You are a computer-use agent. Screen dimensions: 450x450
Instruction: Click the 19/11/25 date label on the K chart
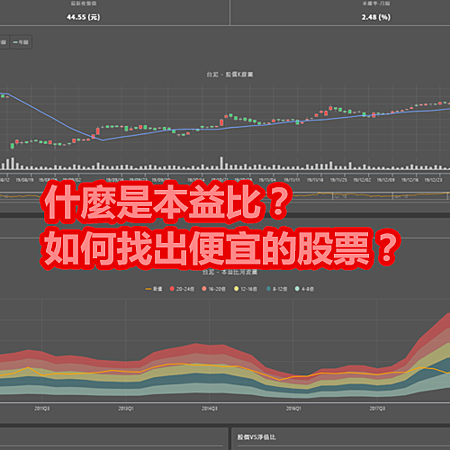[x=339, y=180]
